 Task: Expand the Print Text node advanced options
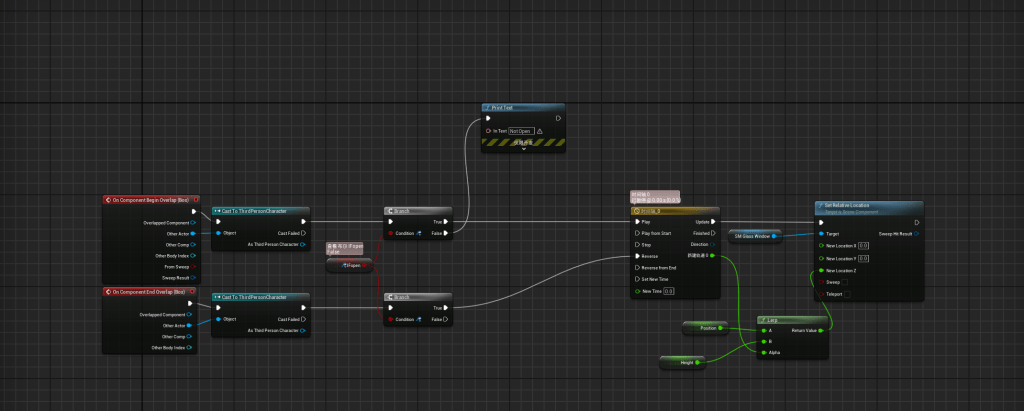click(523, 149)
